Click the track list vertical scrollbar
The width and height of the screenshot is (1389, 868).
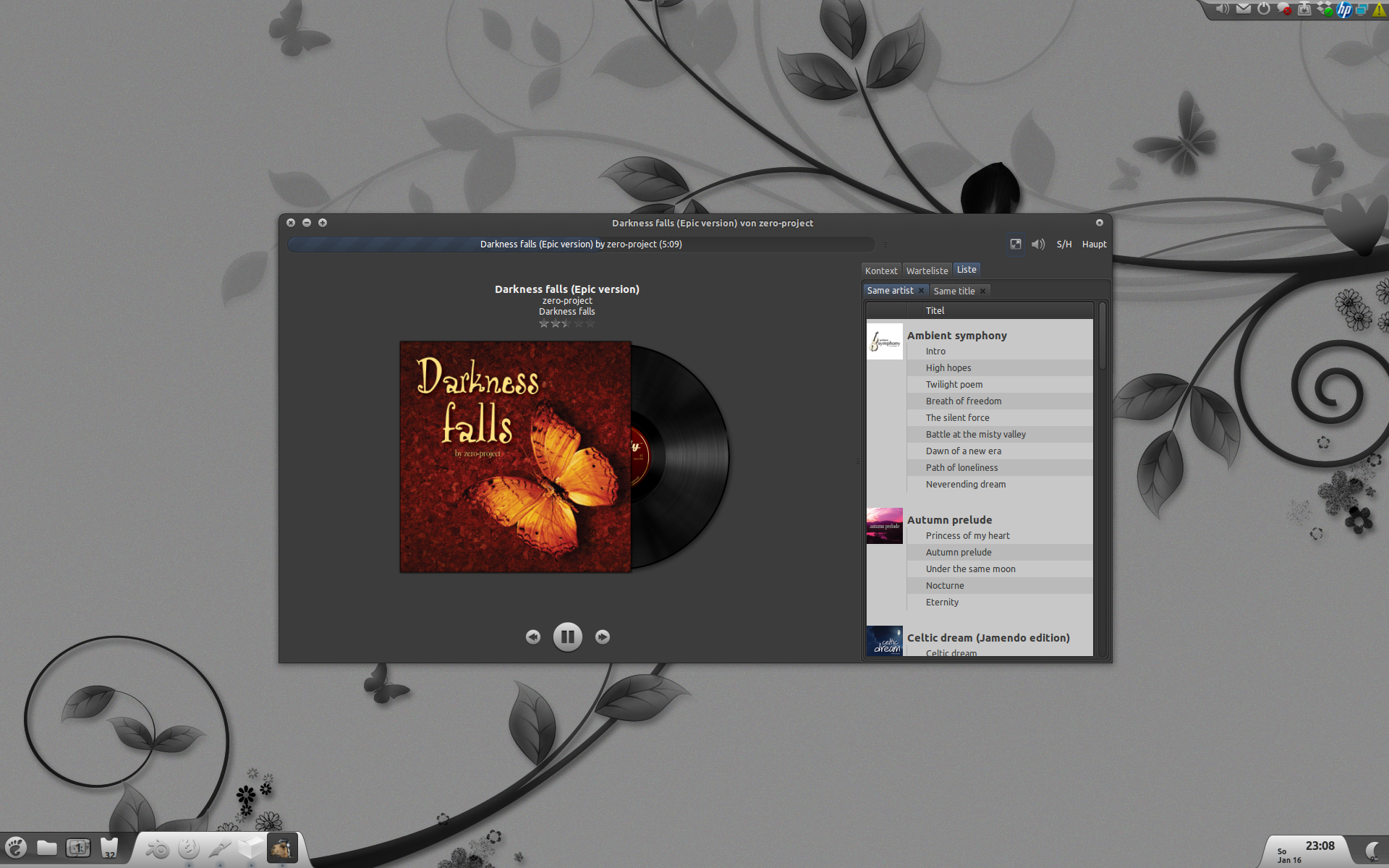click(1103, 336)
